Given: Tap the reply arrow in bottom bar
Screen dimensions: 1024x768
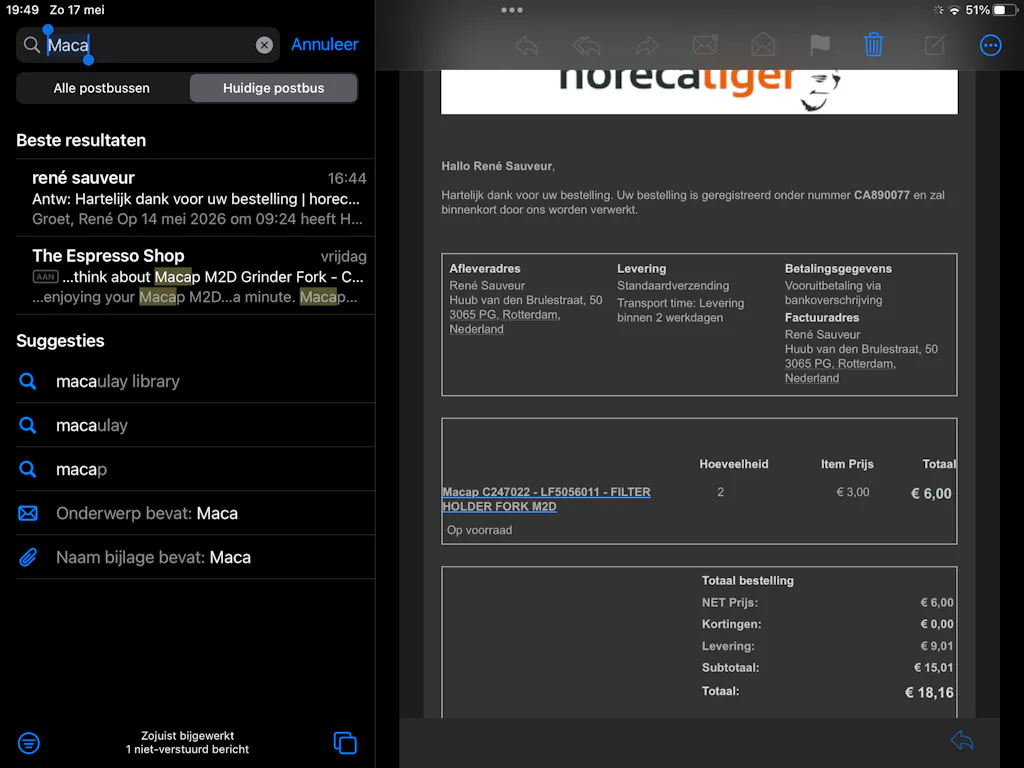Looking at the screenshot, I should 962,741.
